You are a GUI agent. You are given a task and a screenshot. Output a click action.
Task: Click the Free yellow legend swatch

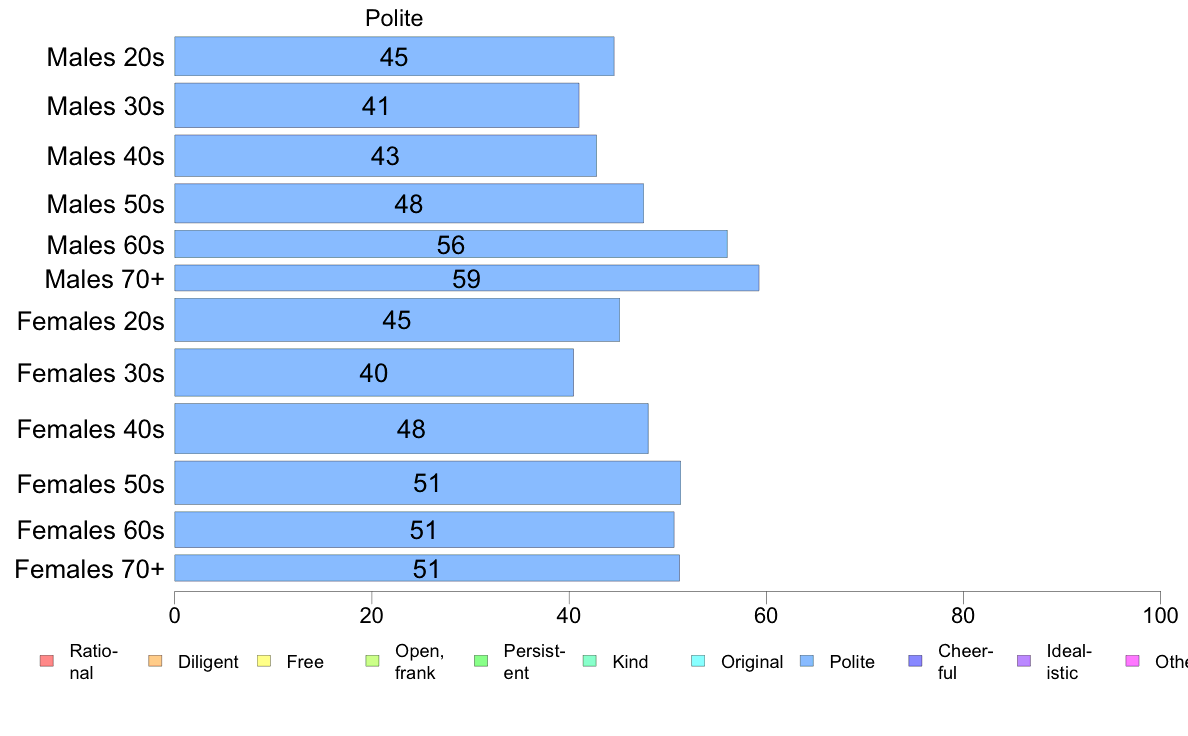[x=264, y=661]
